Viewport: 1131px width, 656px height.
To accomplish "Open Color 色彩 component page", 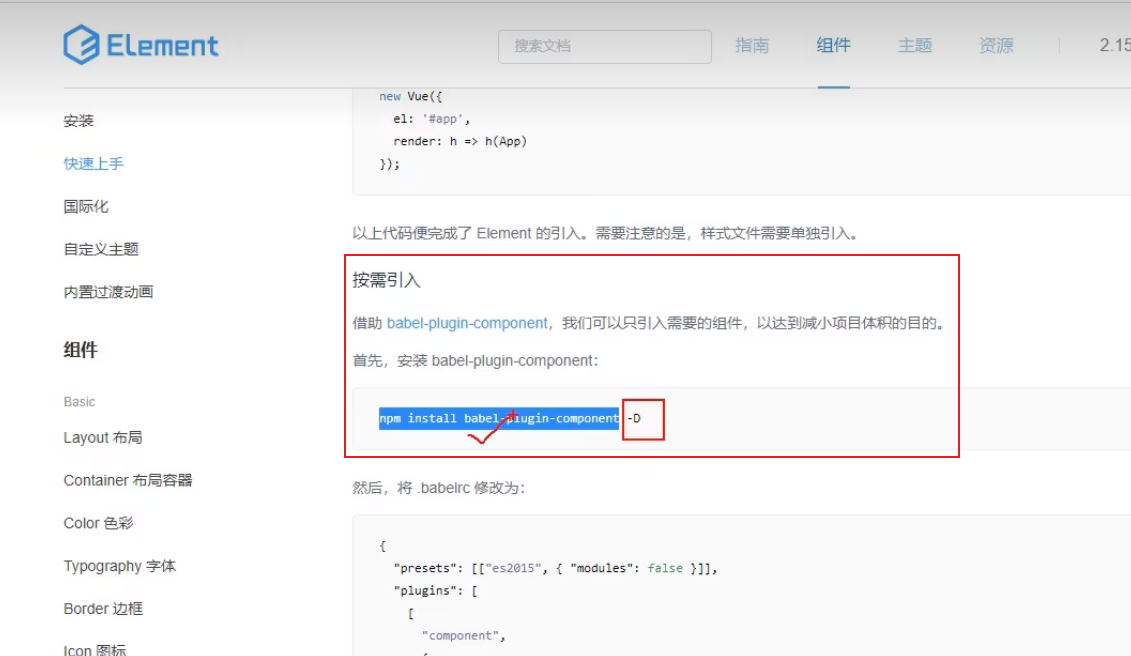I will (98, 522).
